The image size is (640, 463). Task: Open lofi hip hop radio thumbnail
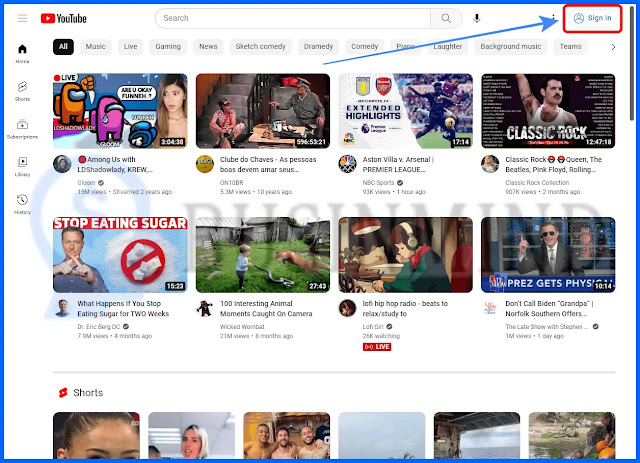pyautogui.click(x=405, y=255)
